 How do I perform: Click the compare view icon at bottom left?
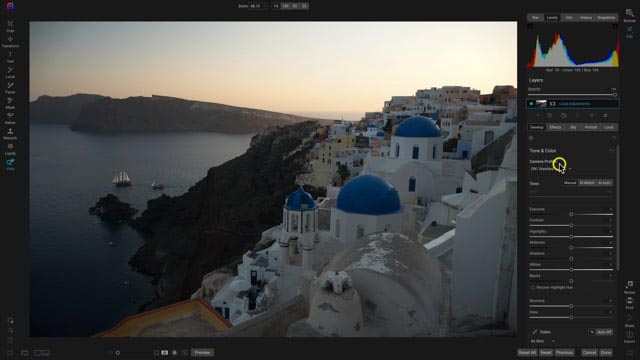42,353
